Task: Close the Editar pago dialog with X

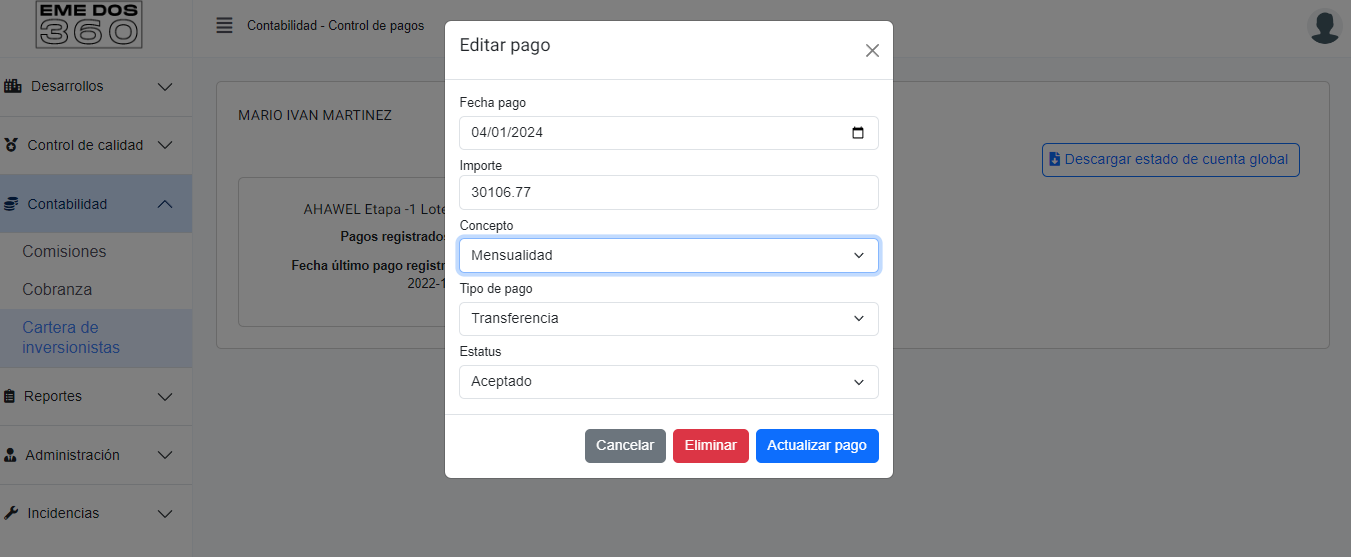Action: pyautogui.click(x=872, y=51)
